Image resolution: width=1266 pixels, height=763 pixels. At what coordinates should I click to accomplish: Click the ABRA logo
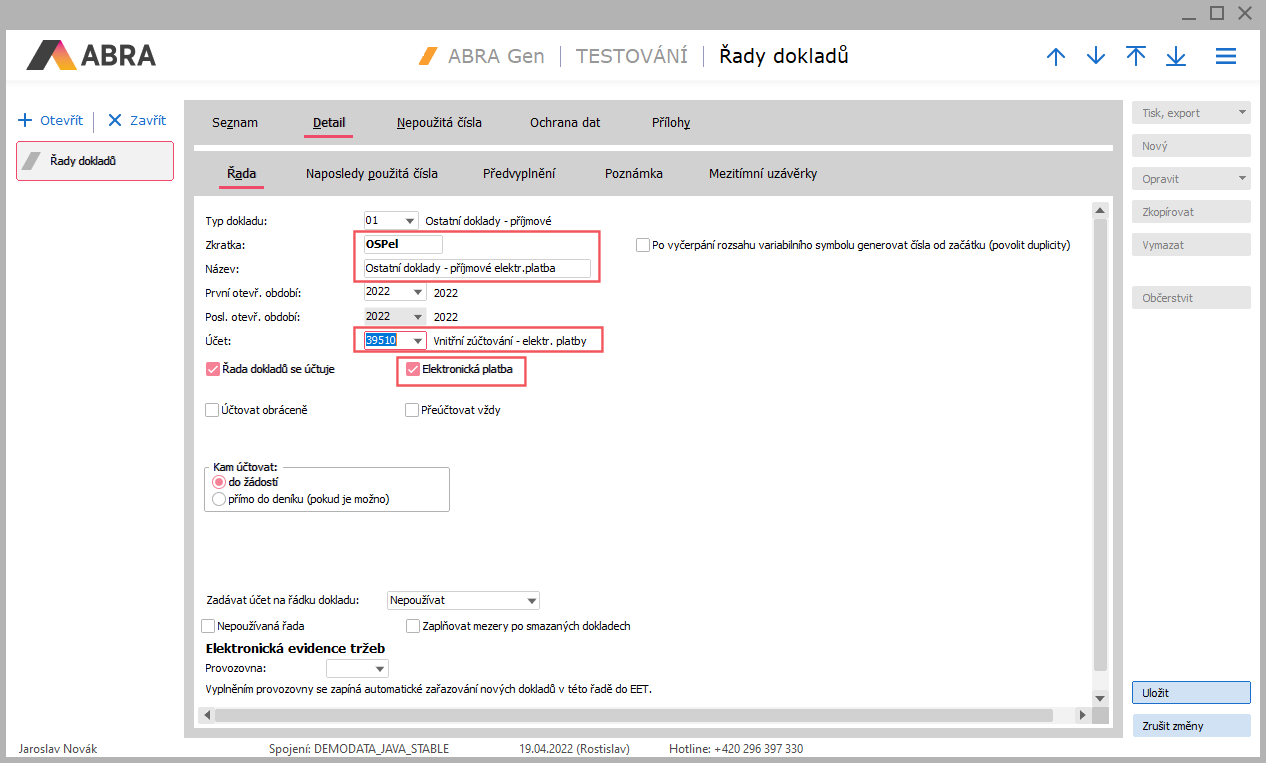point(91,55)
